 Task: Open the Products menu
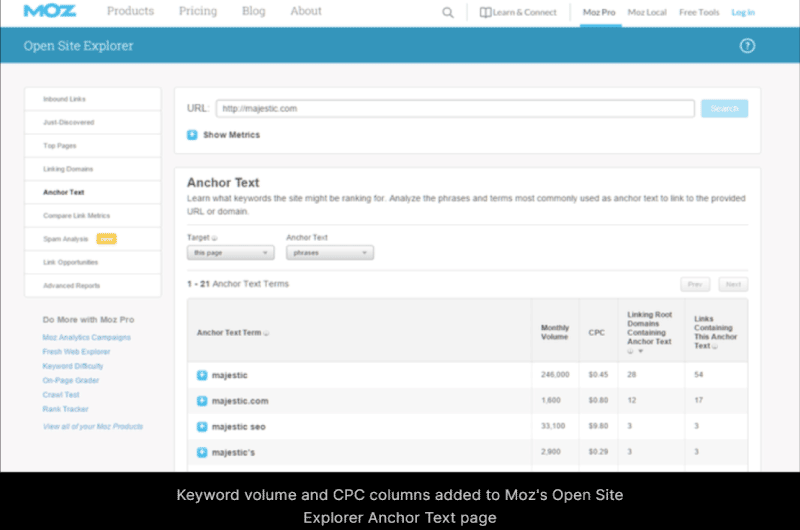pyautogui.click(x=130, y=11)
